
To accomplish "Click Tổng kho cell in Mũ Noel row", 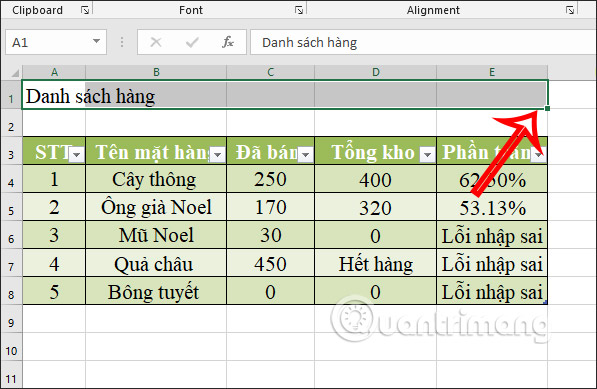I will click(375, 235).
